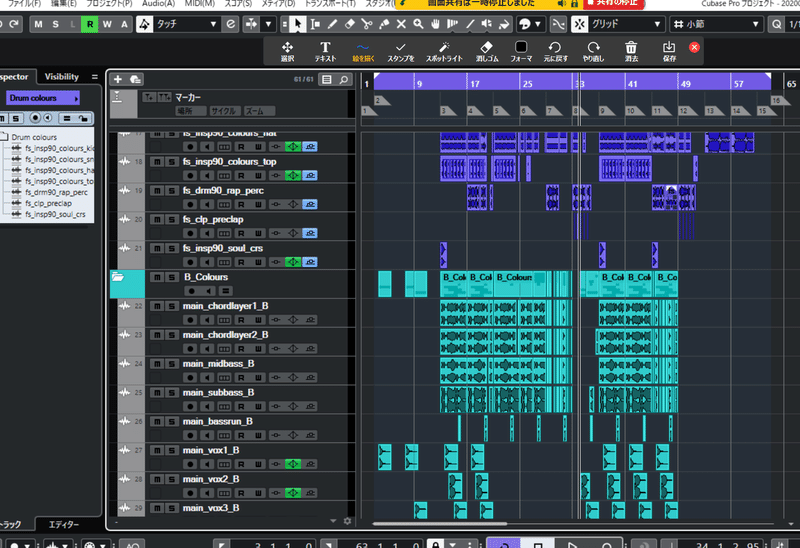Screen dimensions: 800x548
Task: Select the Object Selection arrow tool
Action: pyautogui.click(x=298, y=24)
